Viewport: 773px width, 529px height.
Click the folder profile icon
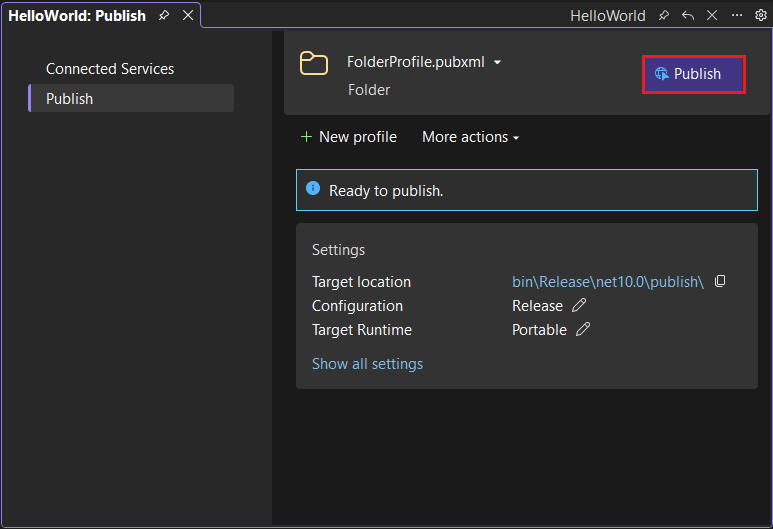(314, 64)
